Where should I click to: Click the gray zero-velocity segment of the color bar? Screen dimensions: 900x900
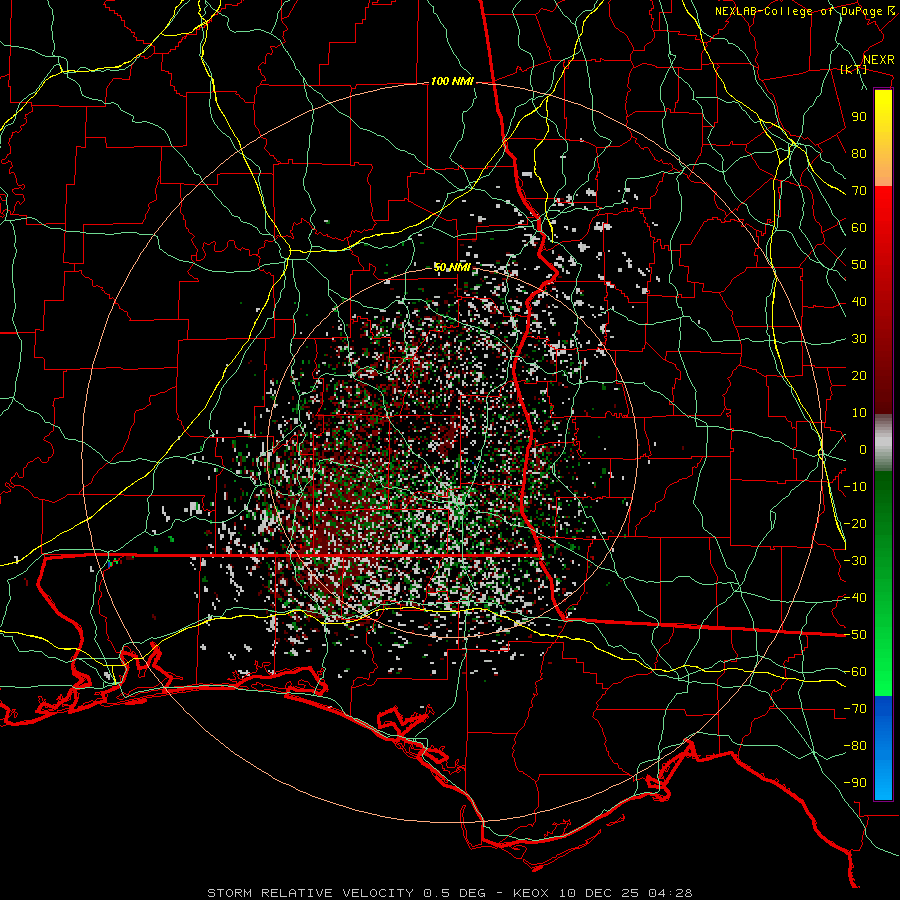click(x=883, y=443)
